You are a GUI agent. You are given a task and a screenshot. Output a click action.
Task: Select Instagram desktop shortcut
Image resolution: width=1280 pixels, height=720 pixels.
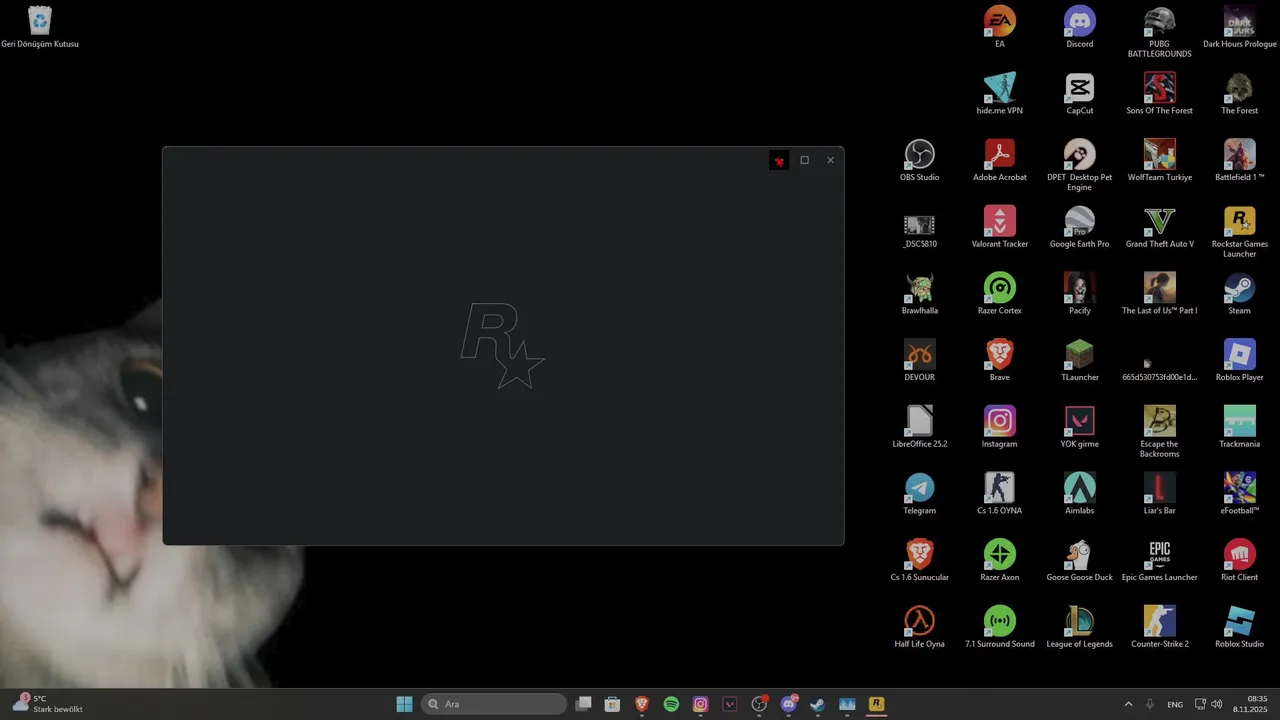(1000, 427)
